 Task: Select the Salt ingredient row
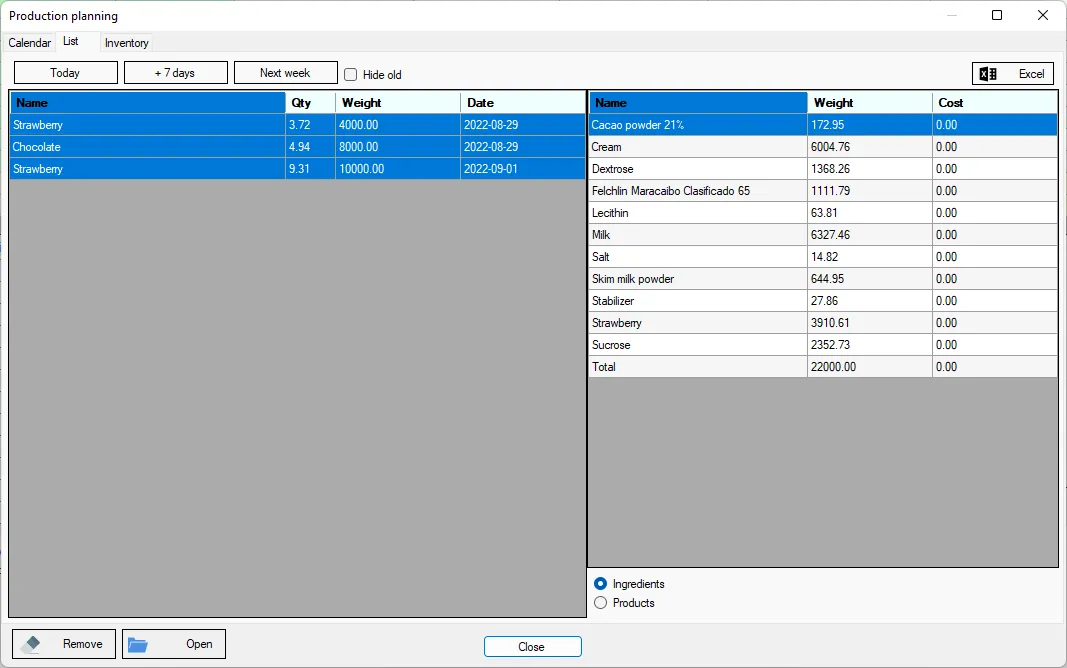pos(823,257)
